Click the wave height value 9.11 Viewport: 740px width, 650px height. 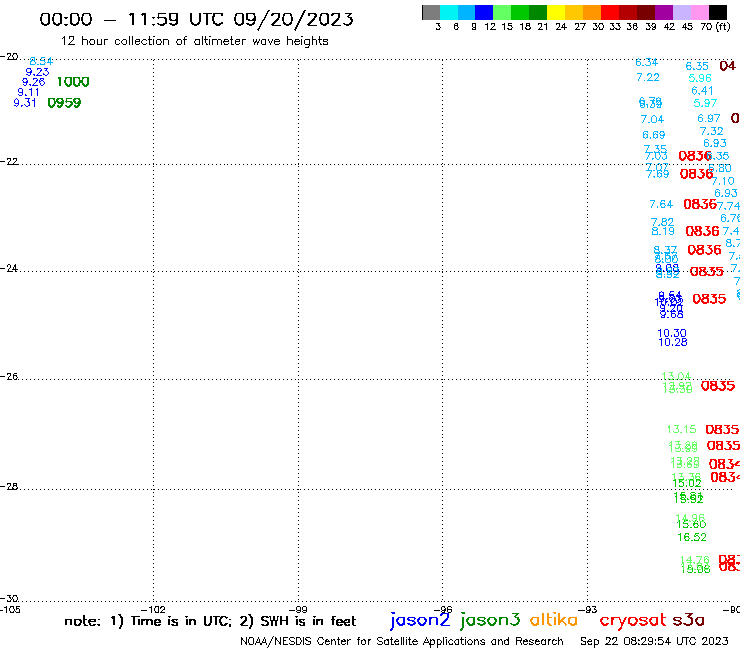click(28, 93)
